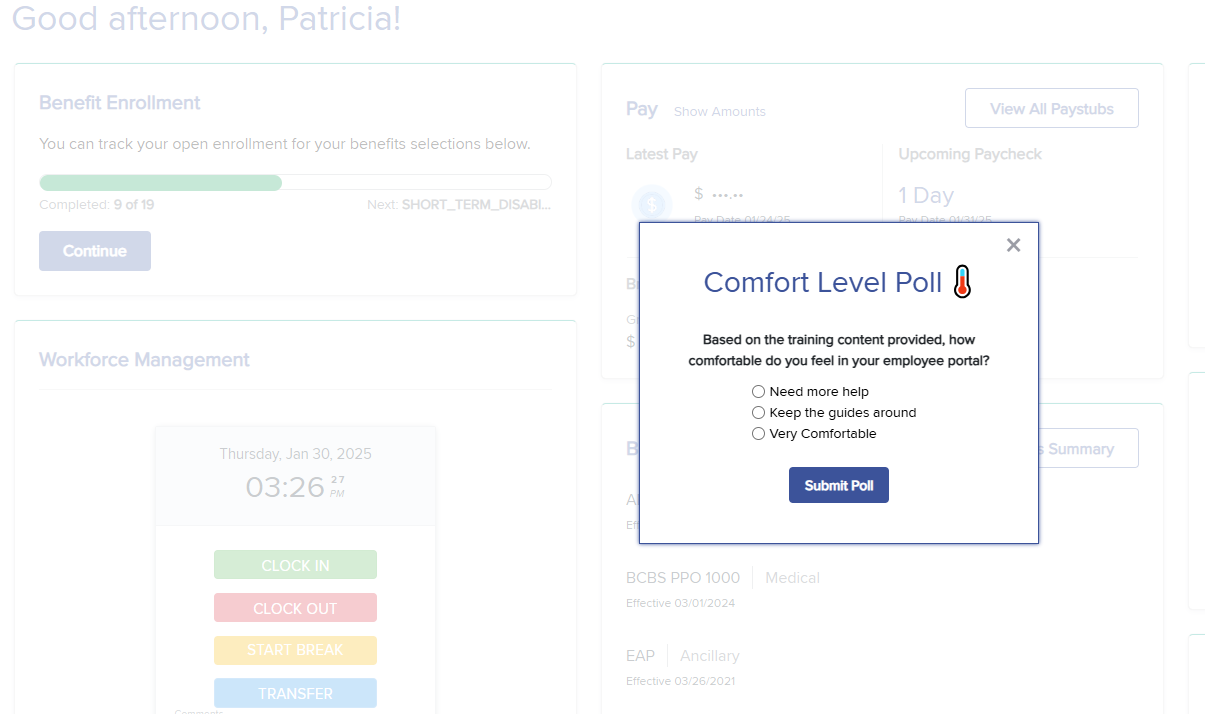The width and height of the screenshot is (1205, 714).
Task: Click the thermometer icon in poll title
Action: pos(962,282)
